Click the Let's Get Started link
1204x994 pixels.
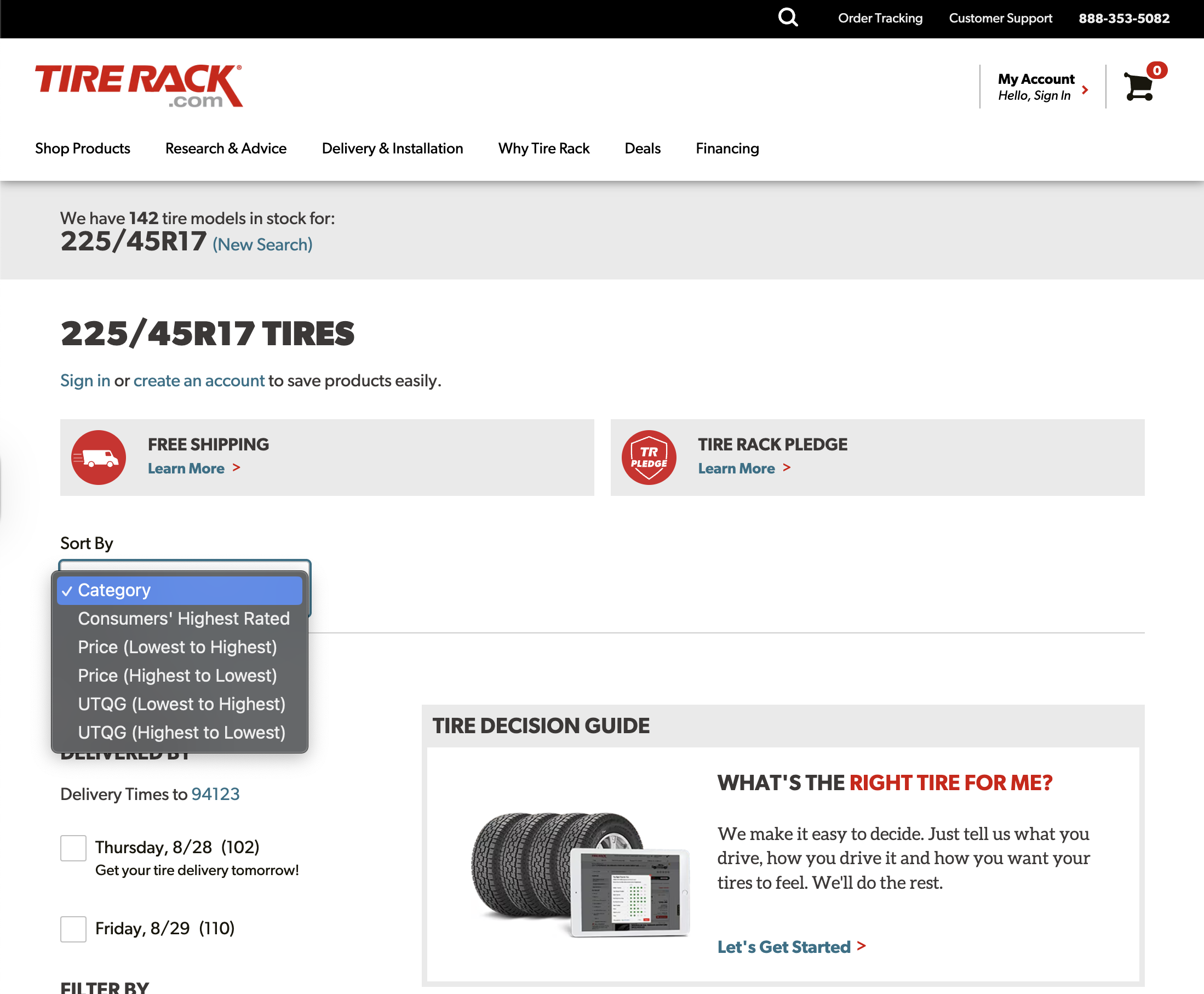click(783, 946)
